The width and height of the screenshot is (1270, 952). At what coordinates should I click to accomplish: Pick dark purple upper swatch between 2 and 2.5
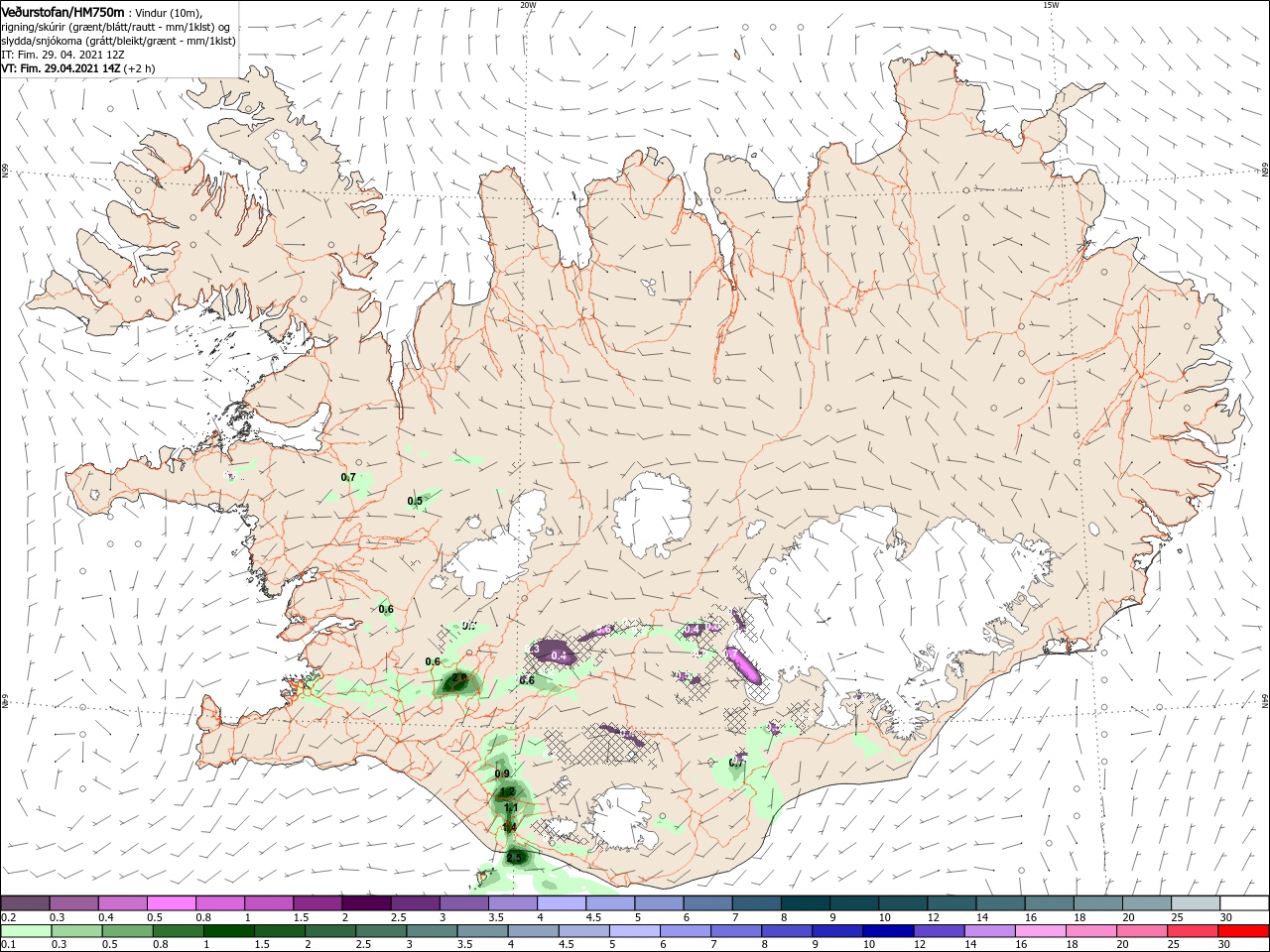point(366,903)
